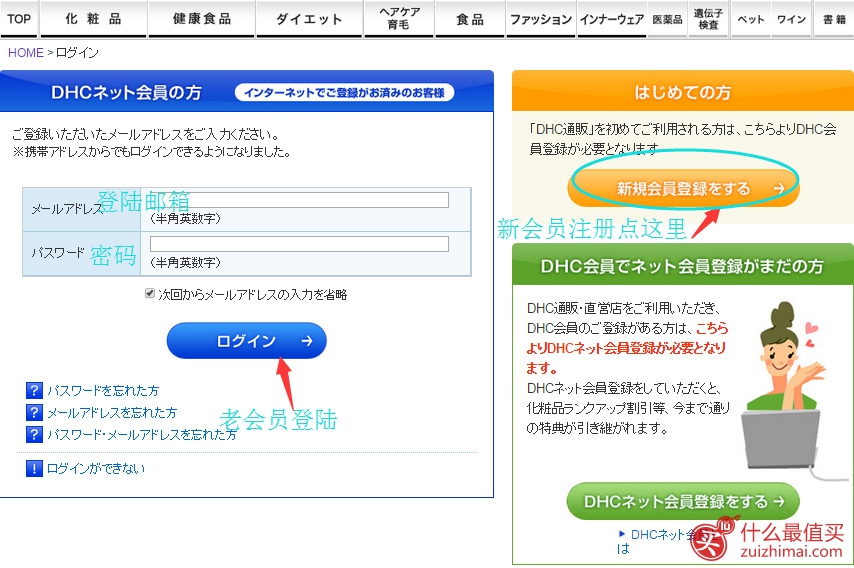The height and width of the screenshot is (568, 854).
Task: Open the 医薬品 category tab
Action: click(x=668, y=19)
